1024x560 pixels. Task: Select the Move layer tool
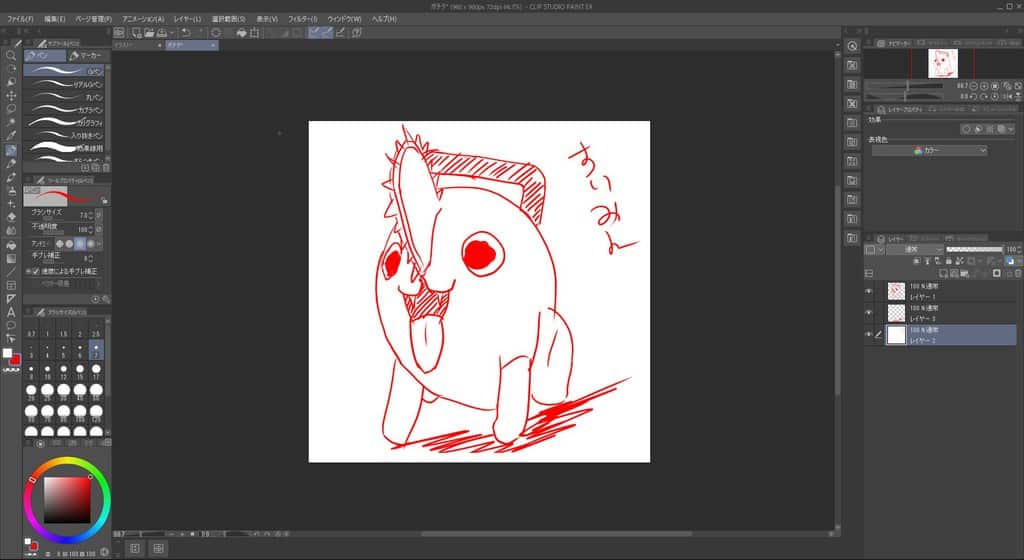[x=10, y=96]
